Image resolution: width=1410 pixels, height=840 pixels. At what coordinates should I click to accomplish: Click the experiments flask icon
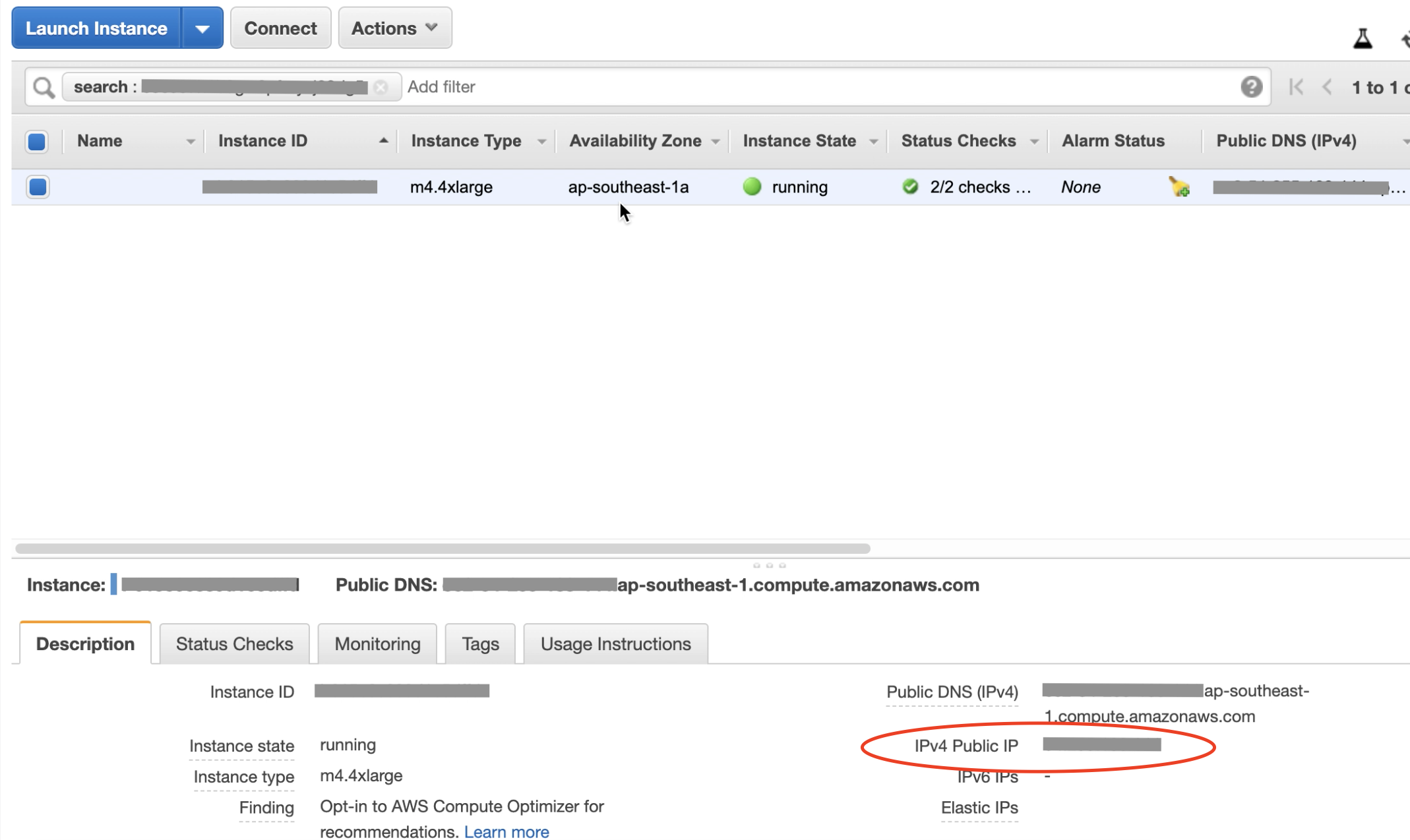[1363, 38]
